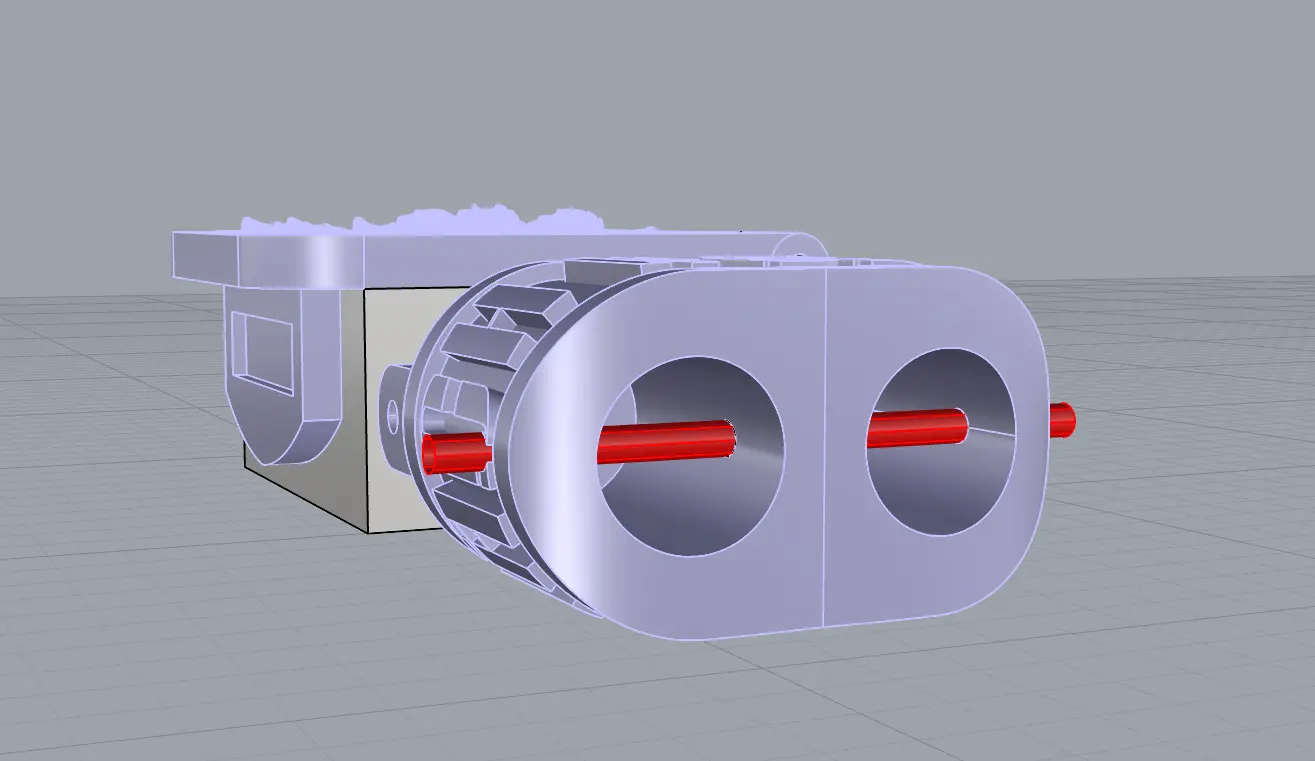Click the small cylindrical boss on the beige block
Screen dimensions: 1315x761
pyautogui.click(x=396, y=412)
